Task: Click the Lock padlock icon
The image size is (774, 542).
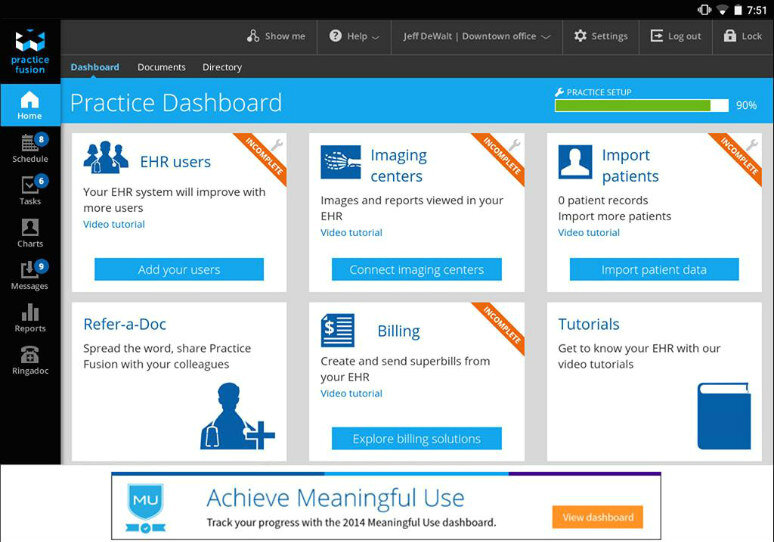Action: 731,36
